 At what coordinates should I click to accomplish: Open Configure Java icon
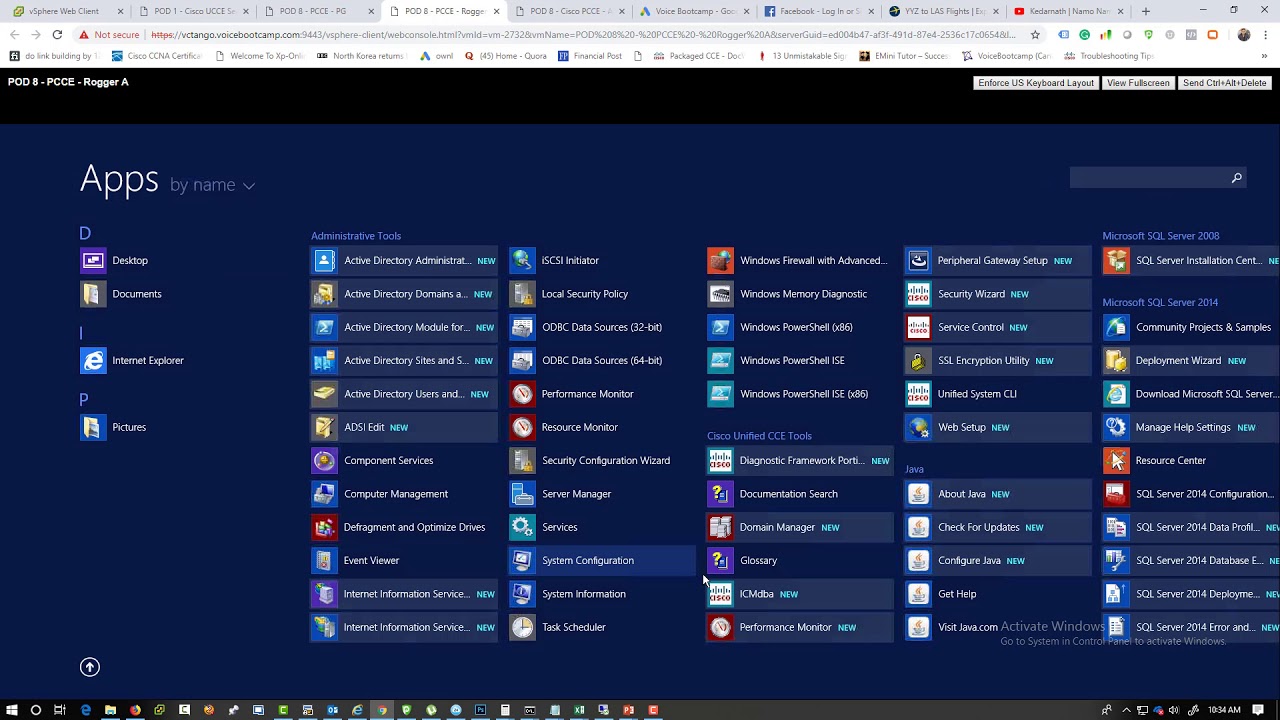coord(918,561)
